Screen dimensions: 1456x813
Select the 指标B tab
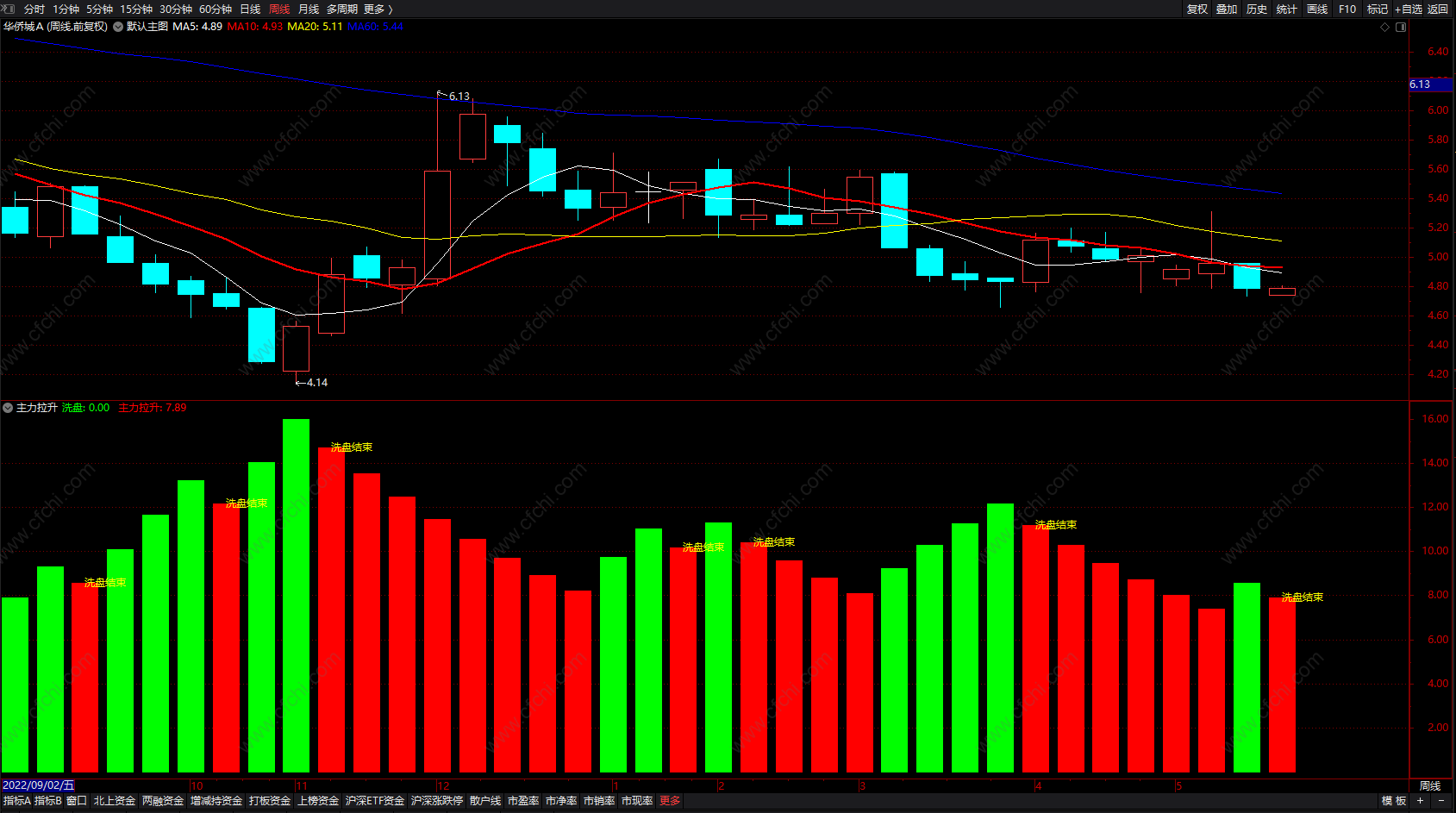tap(48, 801)
